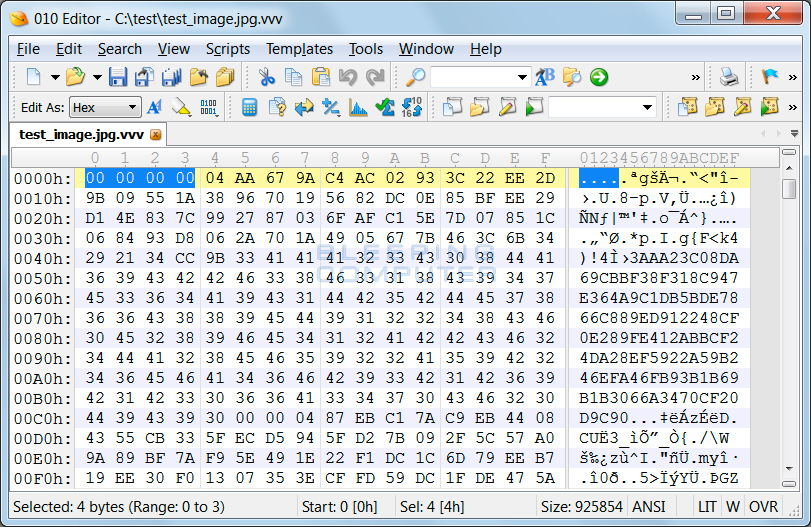Image resolution: width=811 pixels, height=527 pixels.
Task: Click the binary 0100 0001 view icon
Action: coord(208,107)
